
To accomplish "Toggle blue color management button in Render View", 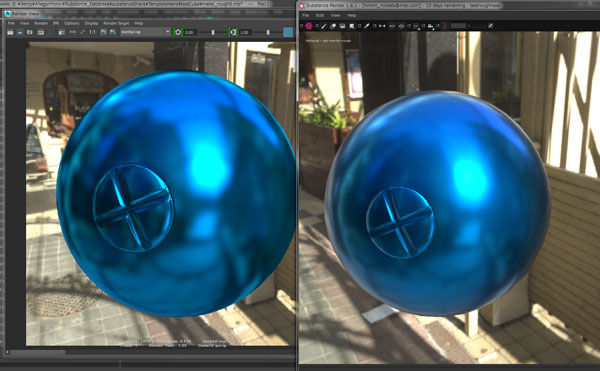I will click(288, 33).
